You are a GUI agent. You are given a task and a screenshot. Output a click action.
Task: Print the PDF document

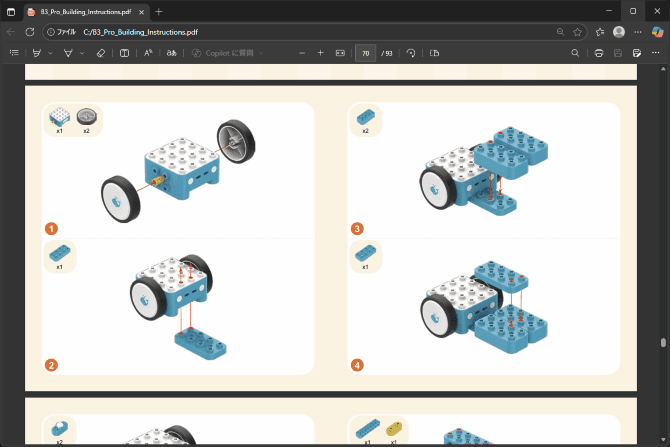pyautogui.click(x=598, y=52)
